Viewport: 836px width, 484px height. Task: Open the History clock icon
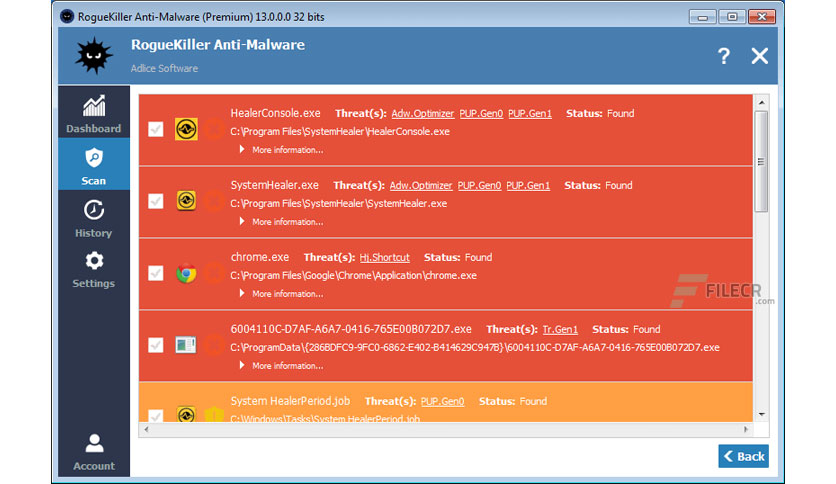pos(94,210)
